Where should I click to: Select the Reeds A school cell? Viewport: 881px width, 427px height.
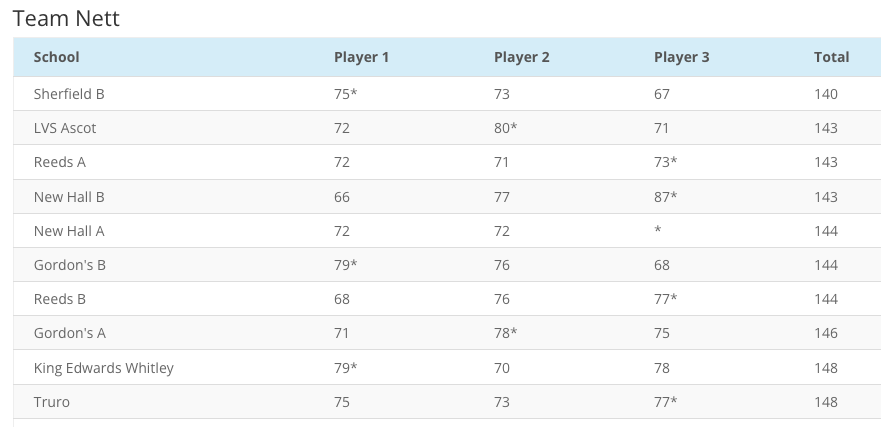tap(60, 162)
